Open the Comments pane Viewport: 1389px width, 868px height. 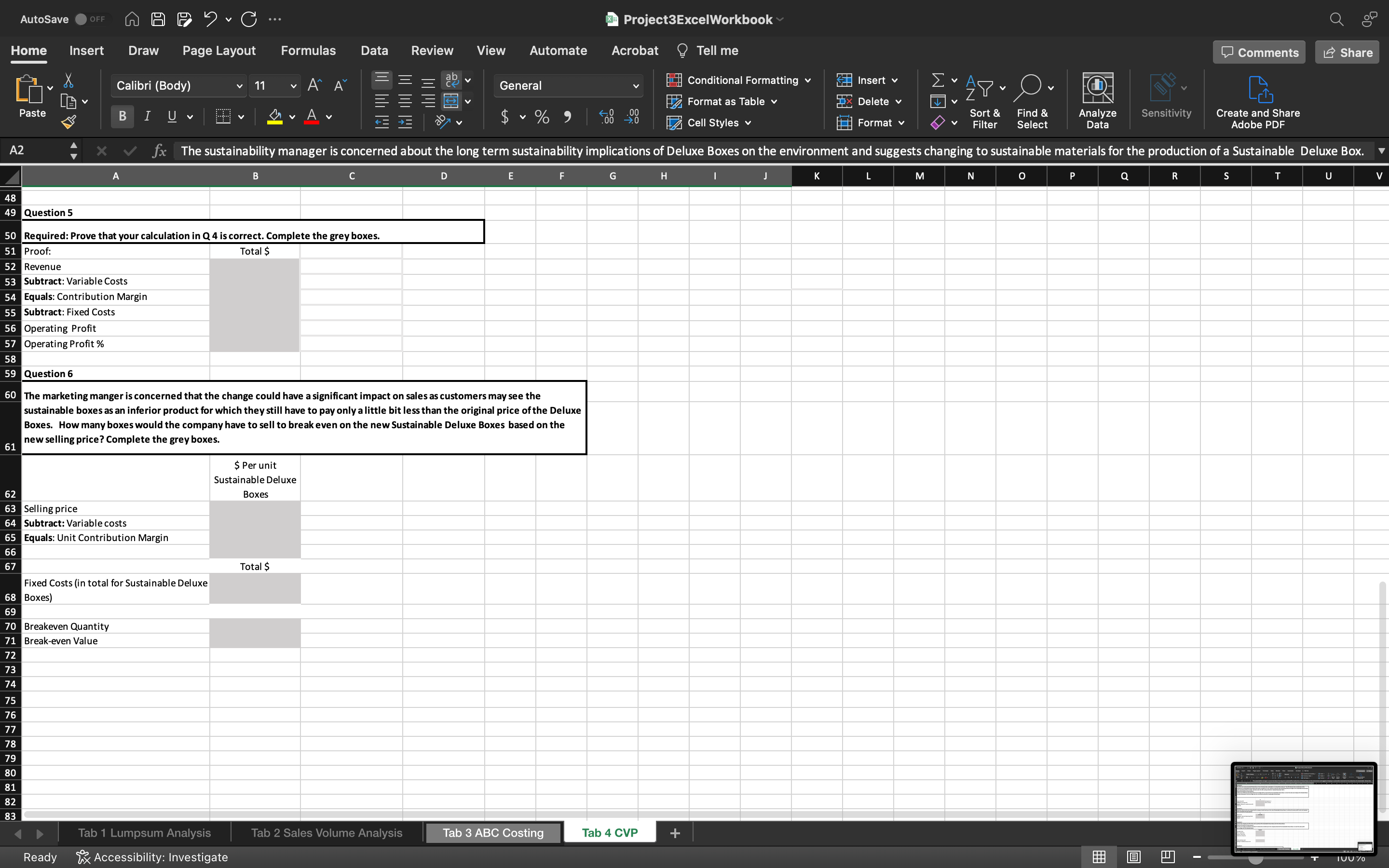click(x=1258, y=52)
